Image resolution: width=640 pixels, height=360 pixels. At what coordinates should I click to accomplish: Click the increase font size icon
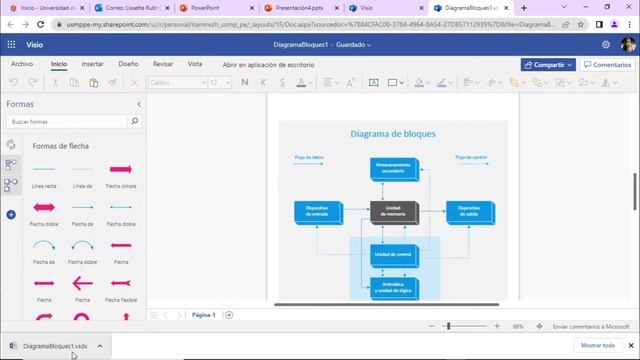click(x=351, y=82)
